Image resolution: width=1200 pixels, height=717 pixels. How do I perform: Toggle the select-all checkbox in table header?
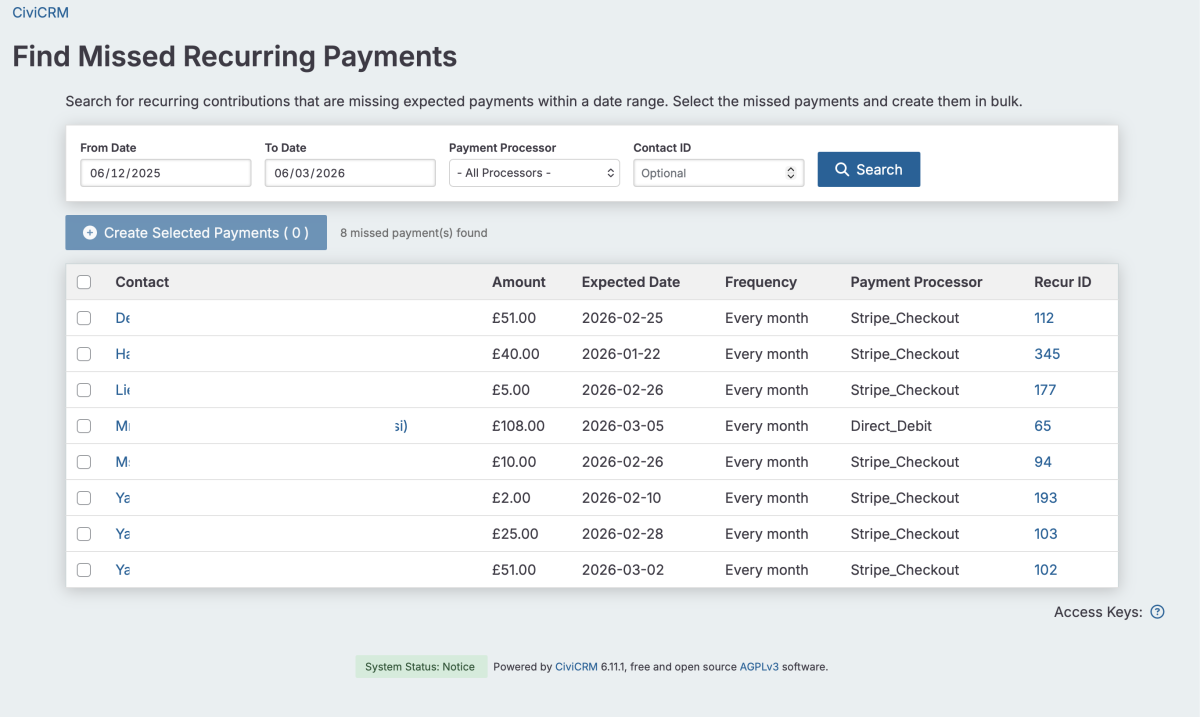pos(84,282)
